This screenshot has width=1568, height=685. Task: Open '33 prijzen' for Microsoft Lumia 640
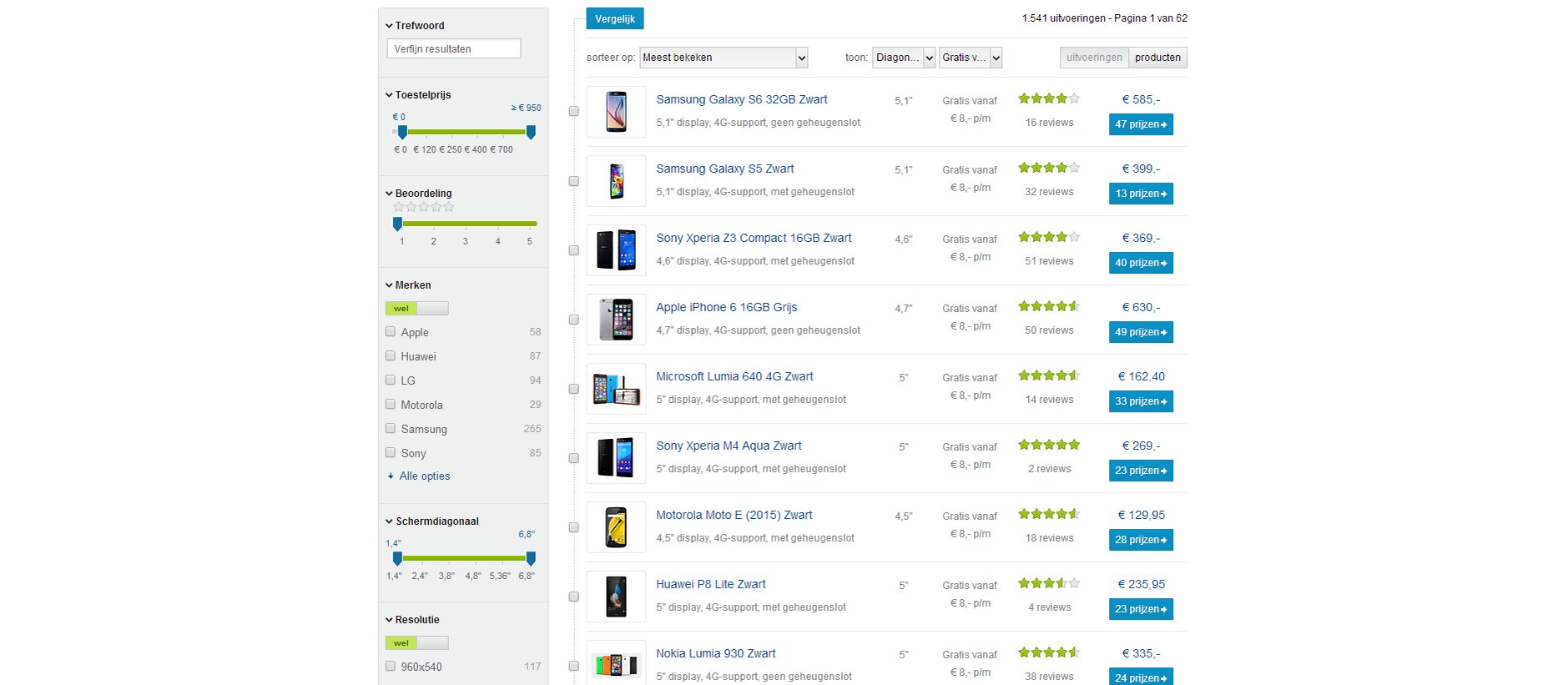pyautogui.click(x=1141, y=401)
